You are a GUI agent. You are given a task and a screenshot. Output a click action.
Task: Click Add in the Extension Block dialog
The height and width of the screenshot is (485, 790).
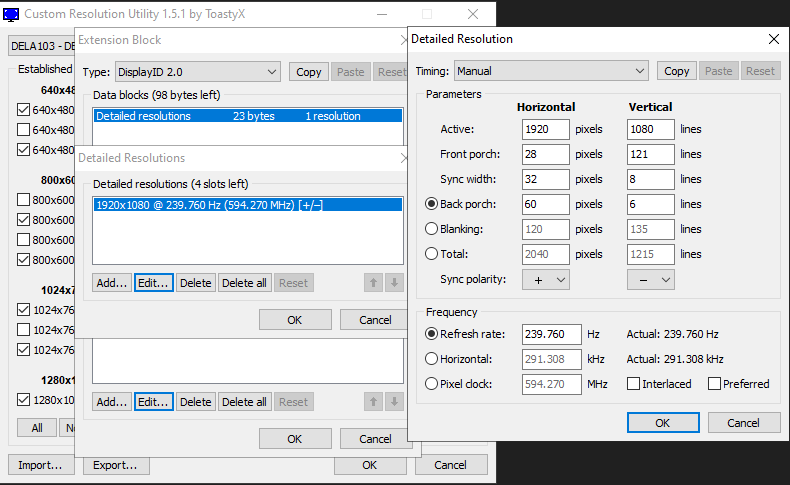(112, 402)
